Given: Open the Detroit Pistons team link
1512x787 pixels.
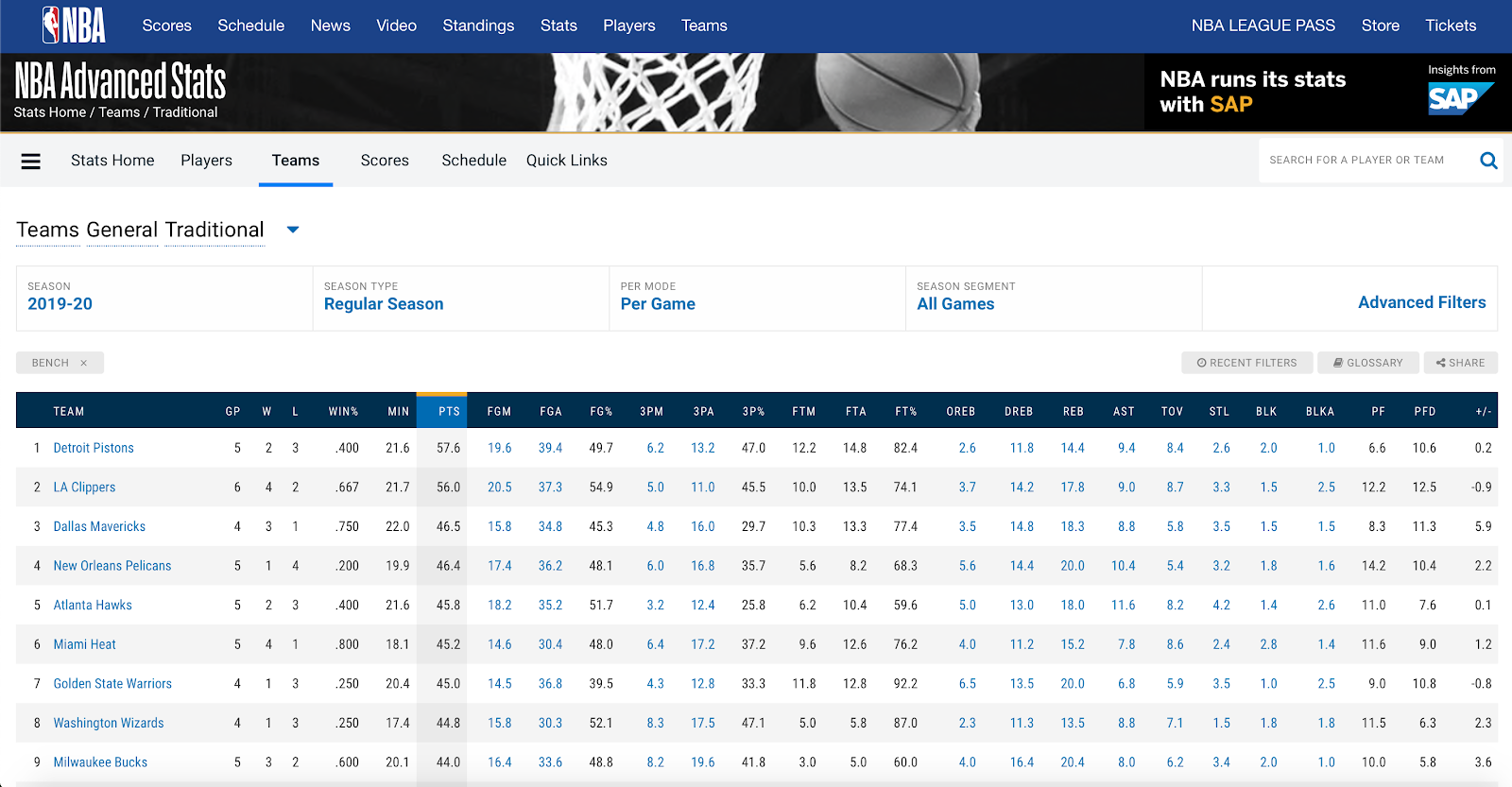Looking at the screenshot, I should coord(94,449).
